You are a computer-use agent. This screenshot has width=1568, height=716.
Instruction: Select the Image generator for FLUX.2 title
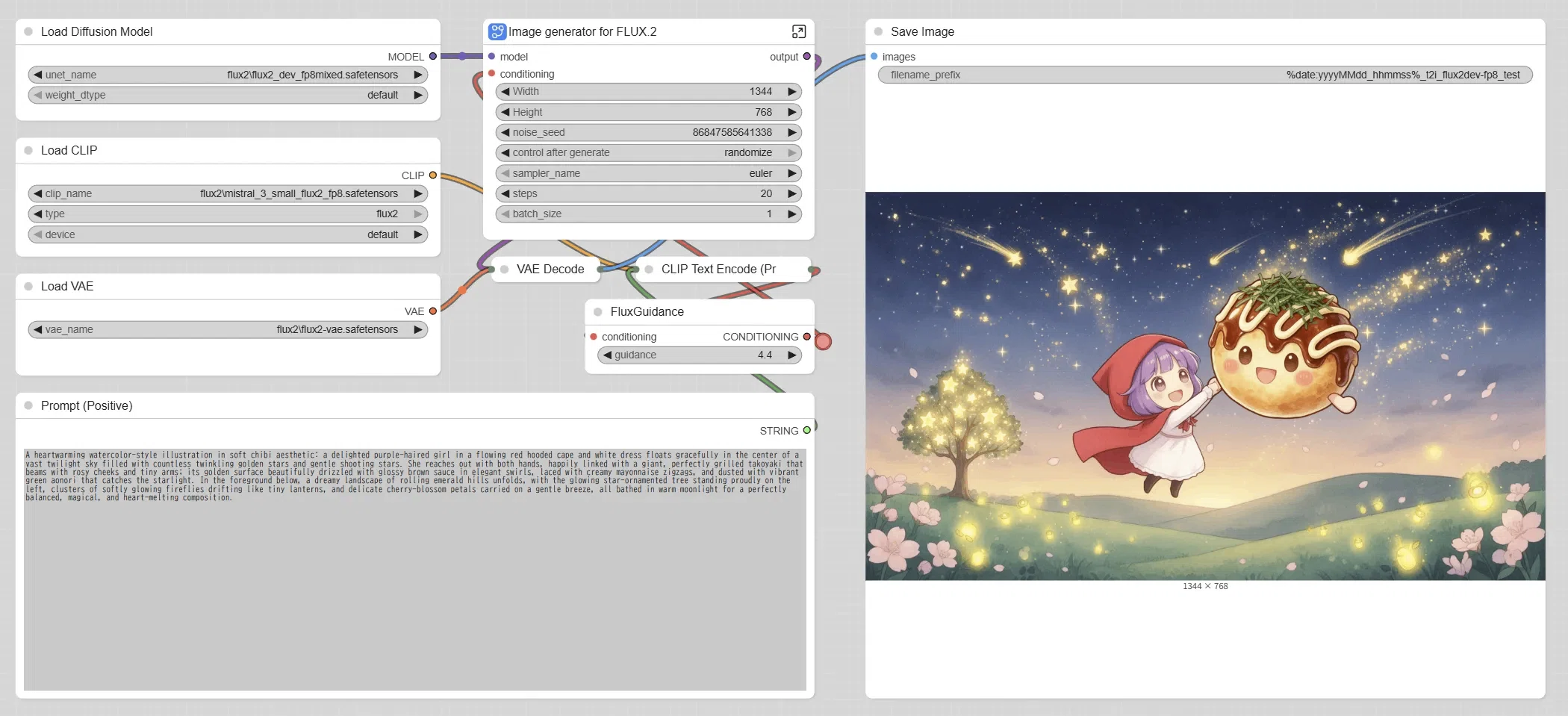pos(582,31)
